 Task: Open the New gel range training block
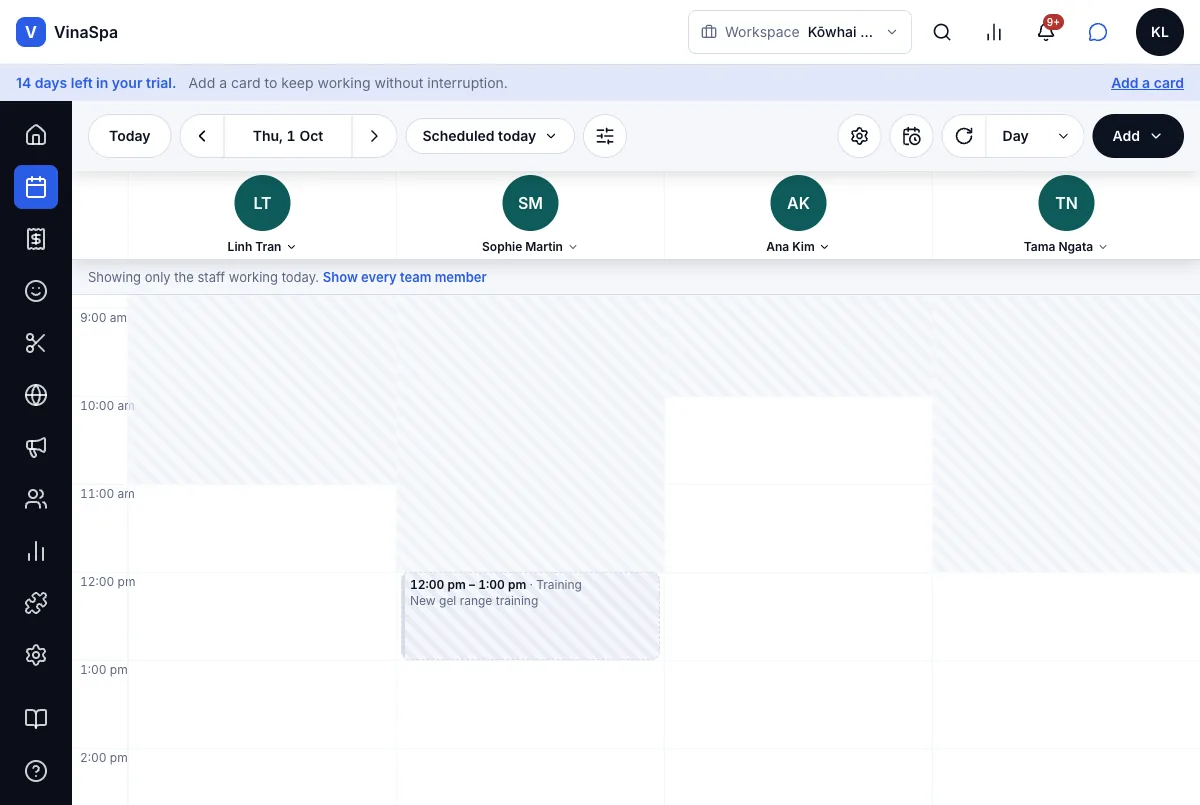(x=530, y=616)
